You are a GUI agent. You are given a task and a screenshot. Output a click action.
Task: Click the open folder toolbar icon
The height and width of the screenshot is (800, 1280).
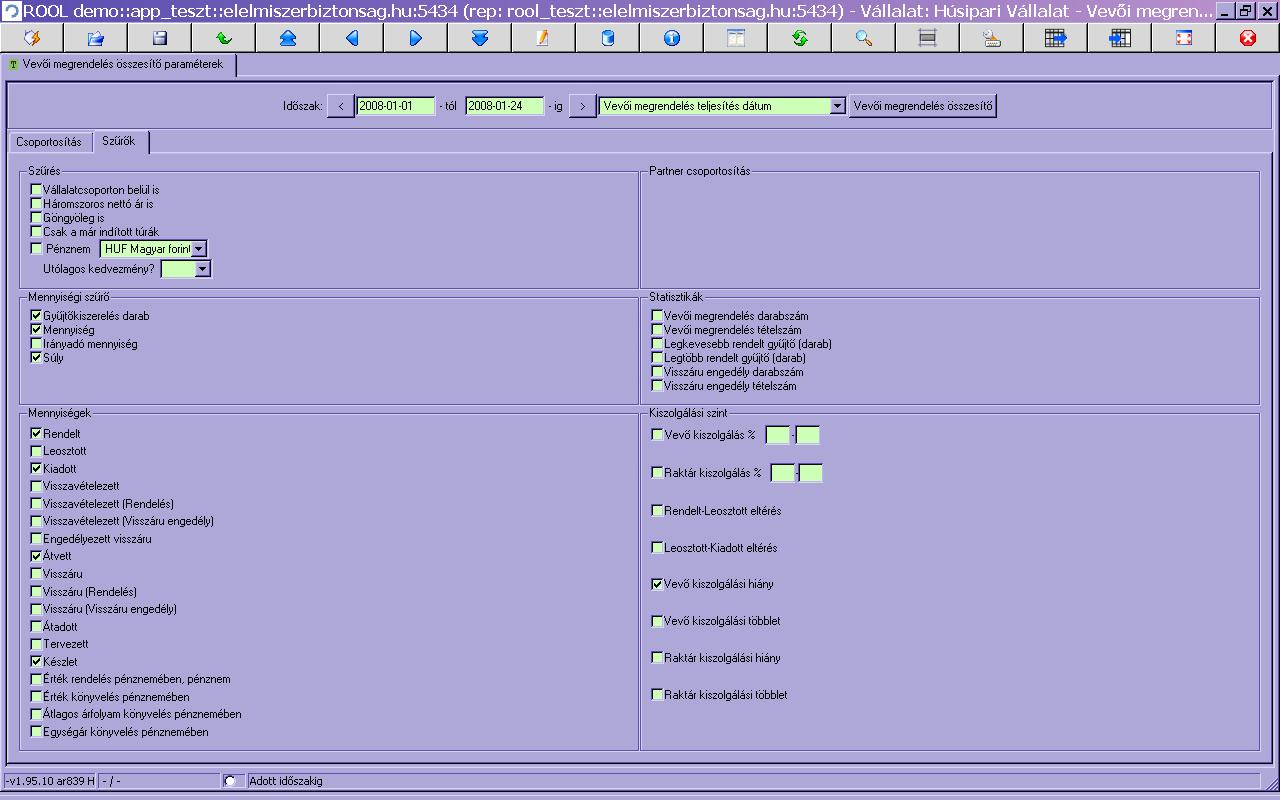click(x=96, y=38)
